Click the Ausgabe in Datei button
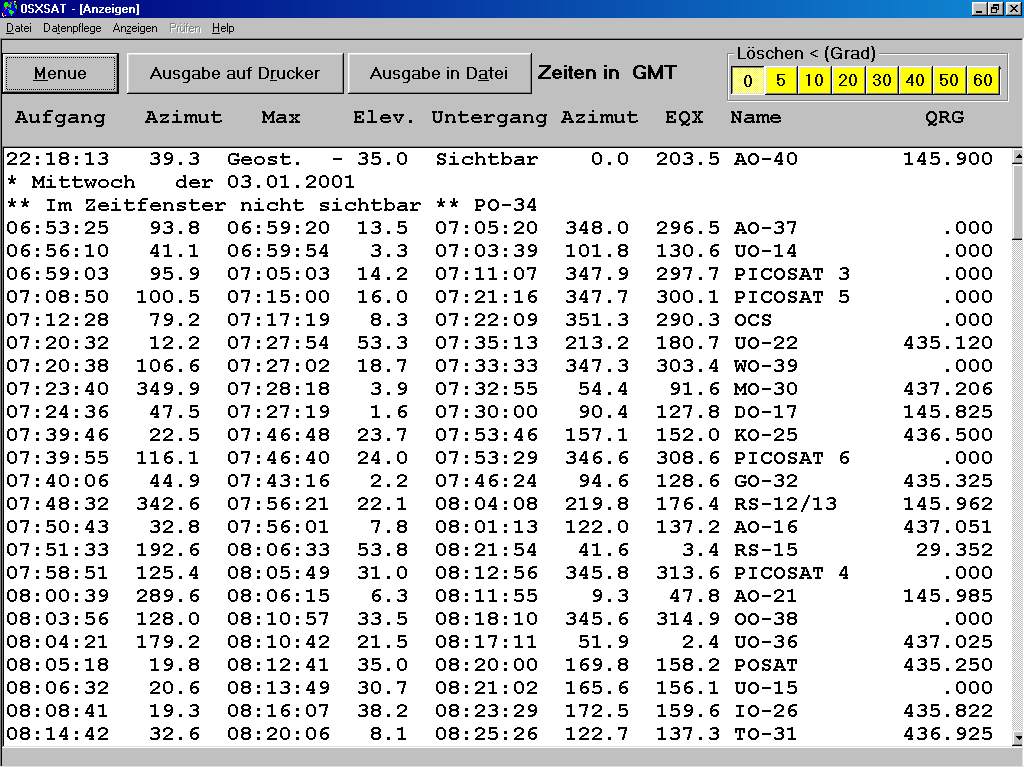Image resolution: width=1024 pixels, height=768 pixels. click(438, 73)
